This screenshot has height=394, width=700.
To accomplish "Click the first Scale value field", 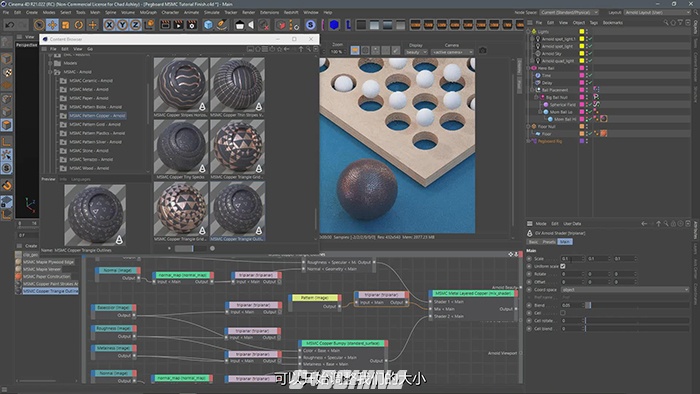I will [x=572, y=258].
